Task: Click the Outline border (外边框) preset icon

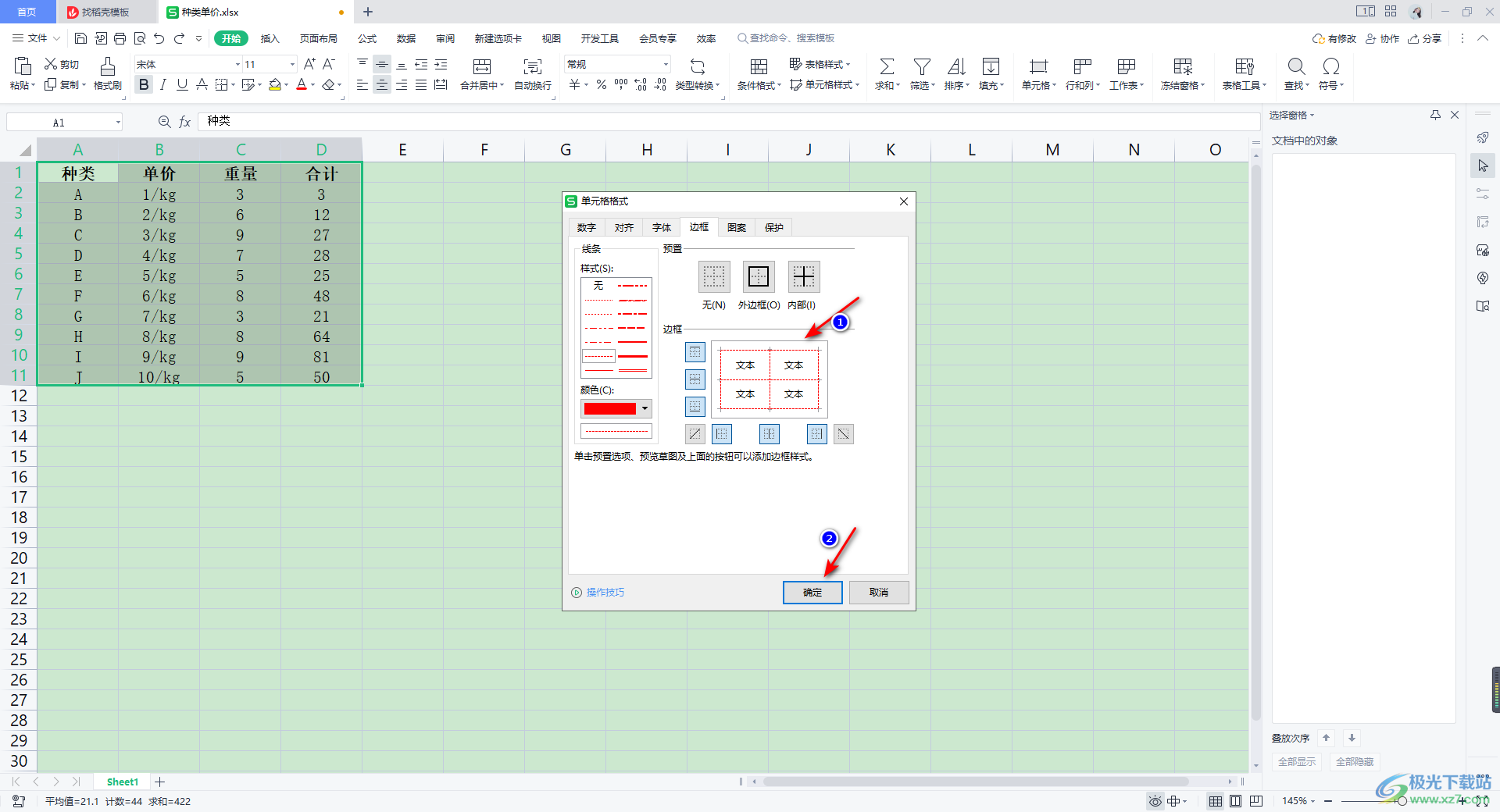Action: click(759, 276)
